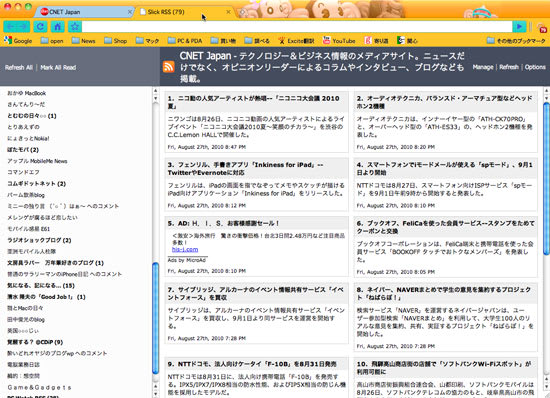Screen dimensions: 550x398
Task: Open article 4 about spモード
Action: pyautogui.click(x=444, y=168)
